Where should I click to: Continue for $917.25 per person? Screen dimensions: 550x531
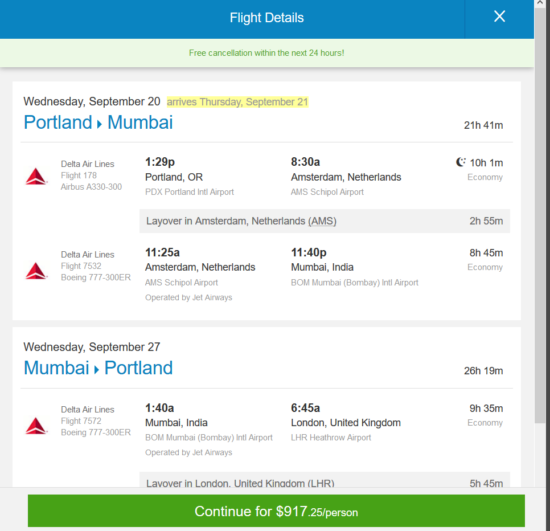(276, 511)
